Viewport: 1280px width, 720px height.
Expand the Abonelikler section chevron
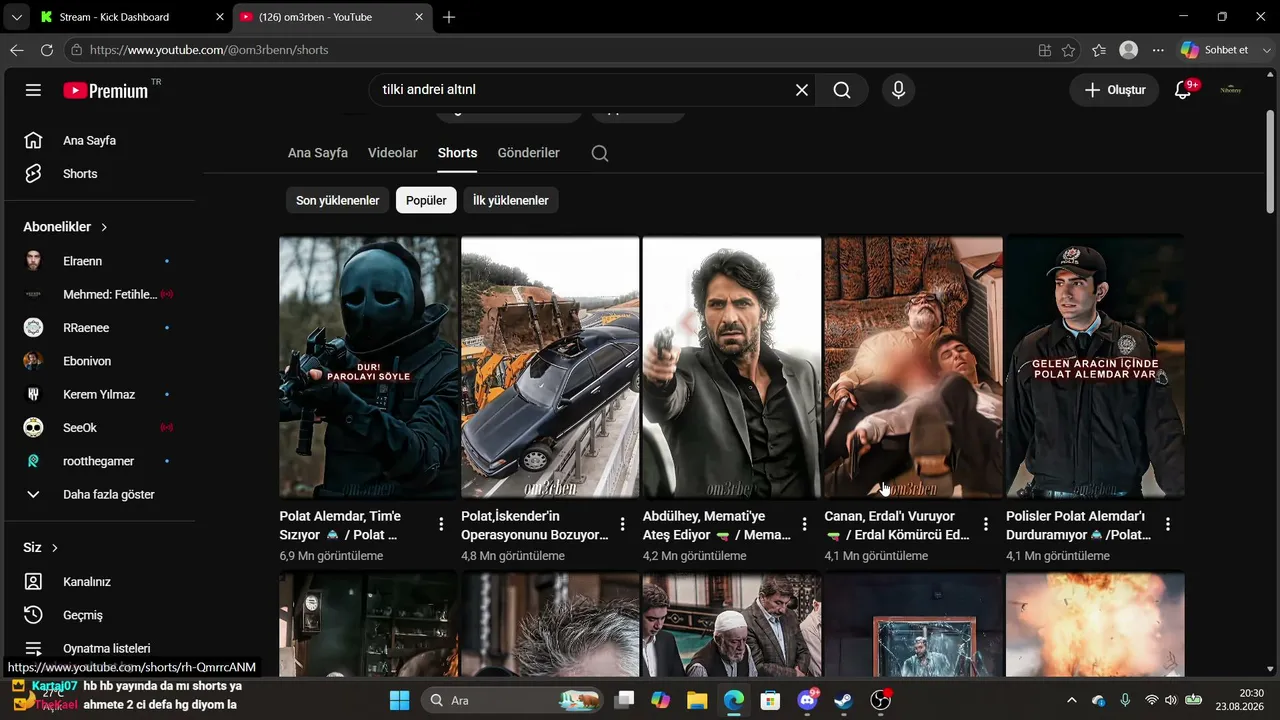[x=104, y=227]
